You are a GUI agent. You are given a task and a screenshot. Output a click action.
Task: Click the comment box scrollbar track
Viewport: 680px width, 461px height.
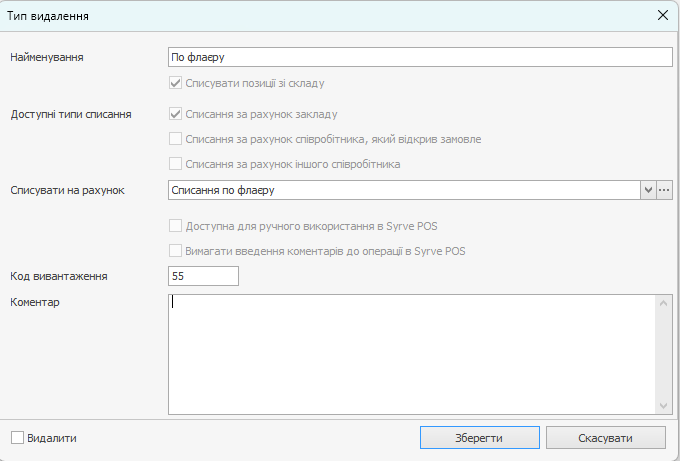(662, 352)
